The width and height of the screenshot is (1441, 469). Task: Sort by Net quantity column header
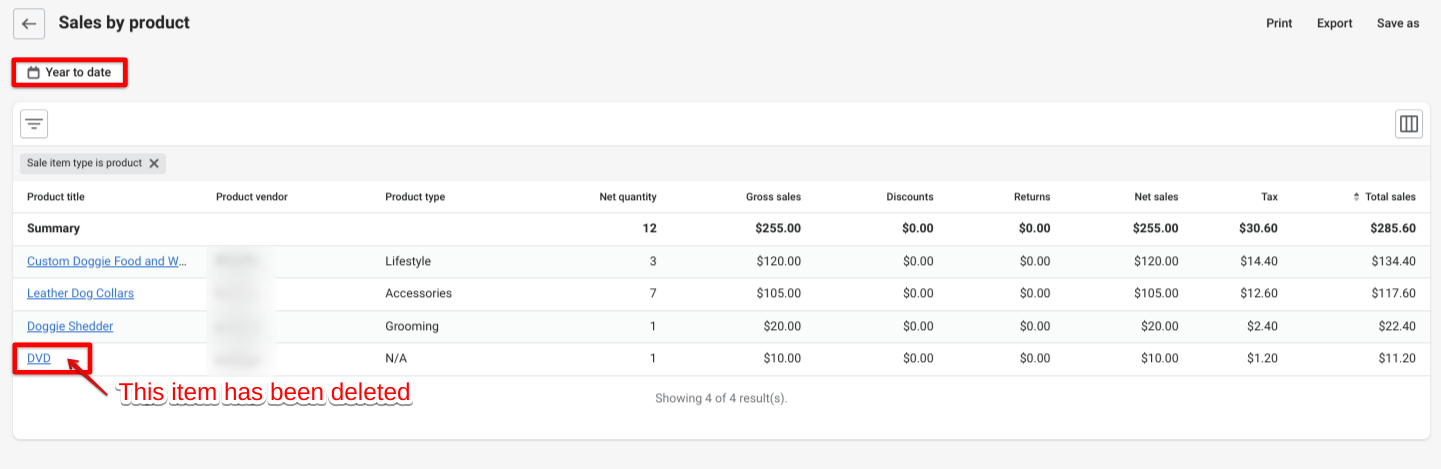coord(627,197)
